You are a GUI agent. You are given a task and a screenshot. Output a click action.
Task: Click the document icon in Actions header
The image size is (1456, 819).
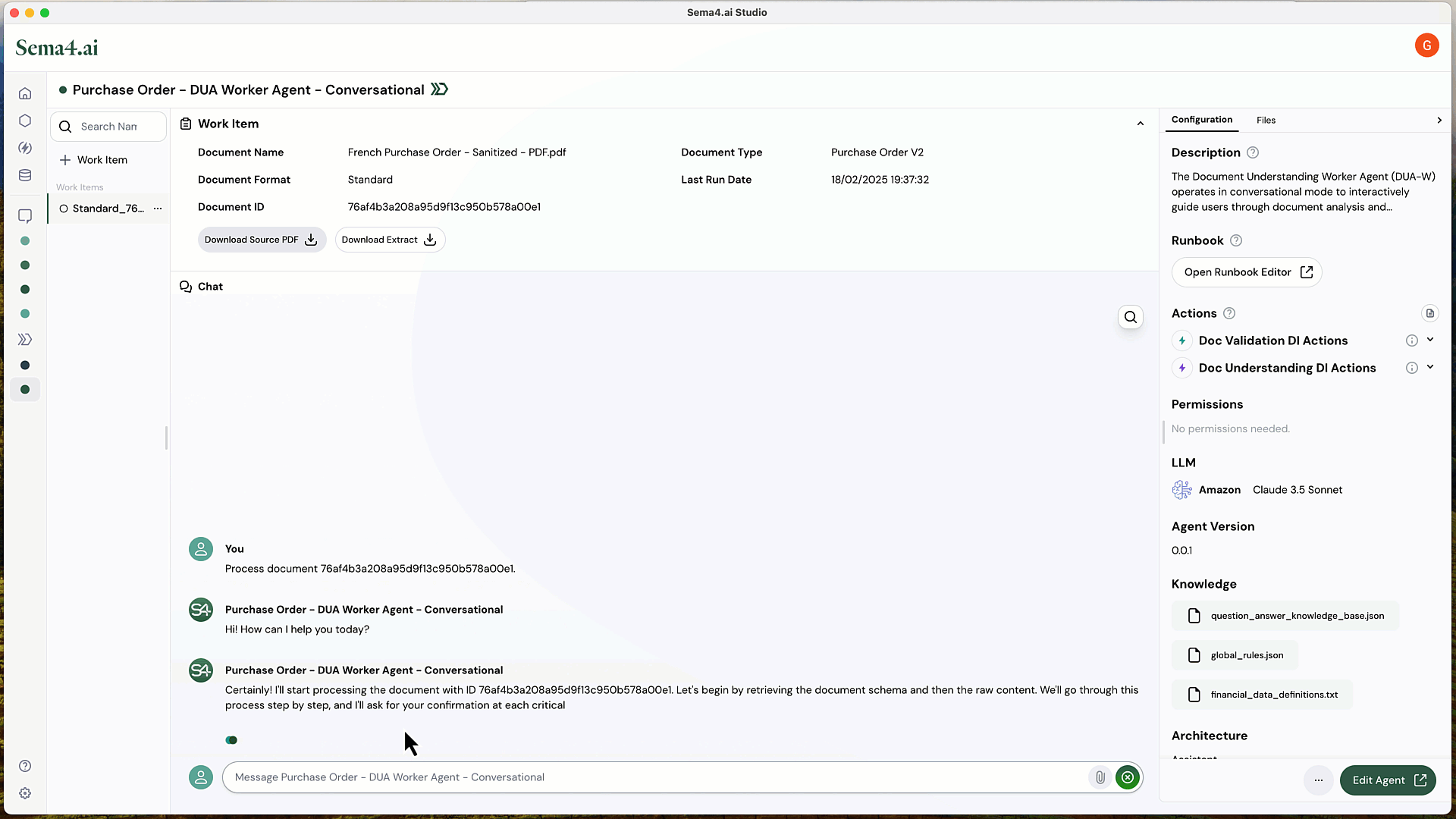click(x=1429, y=313)
